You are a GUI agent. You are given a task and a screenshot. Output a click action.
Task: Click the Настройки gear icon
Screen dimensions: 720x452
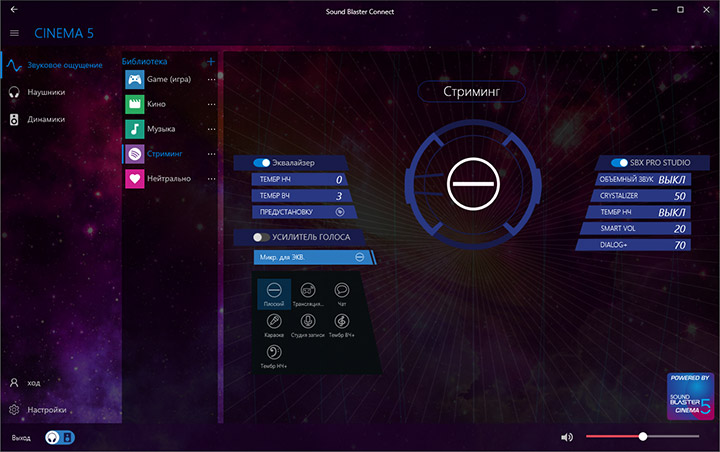click(14, 409)
